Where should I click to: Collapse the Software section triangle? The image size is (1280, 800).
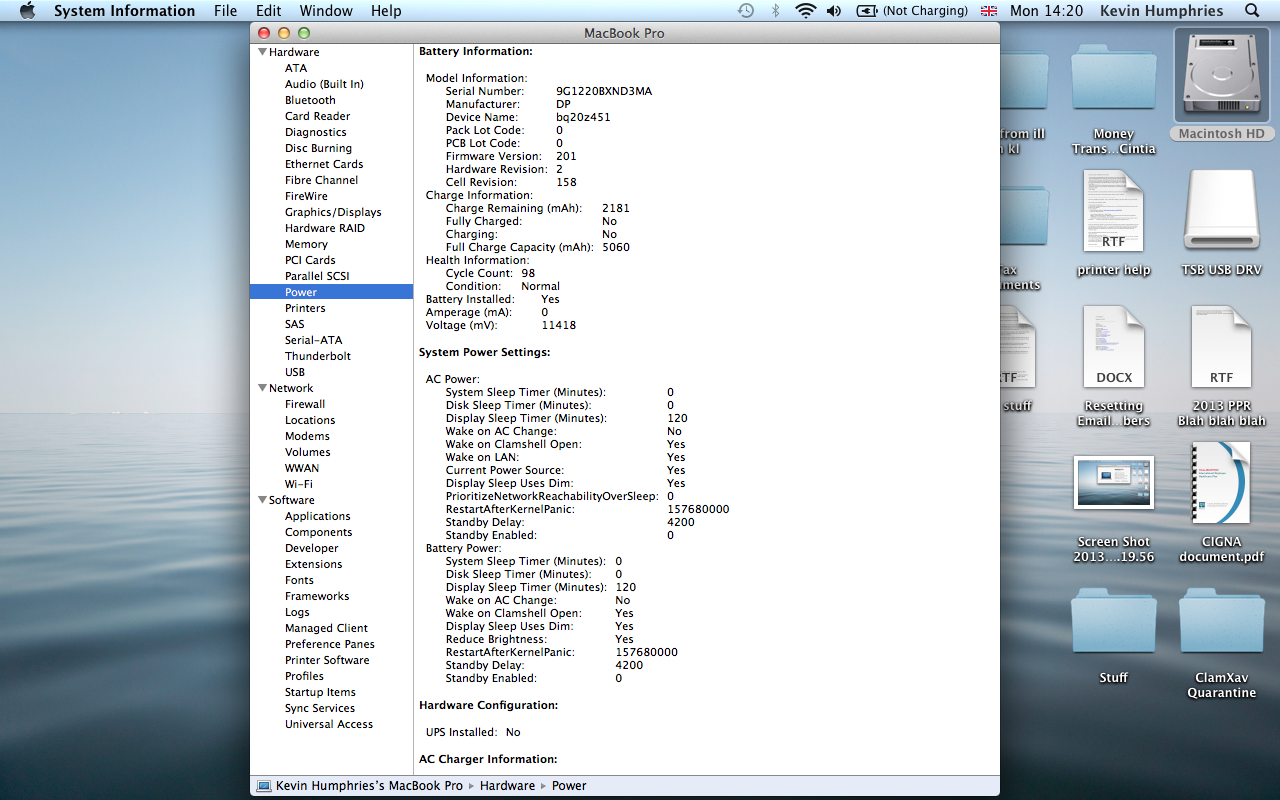pos(262,500)
